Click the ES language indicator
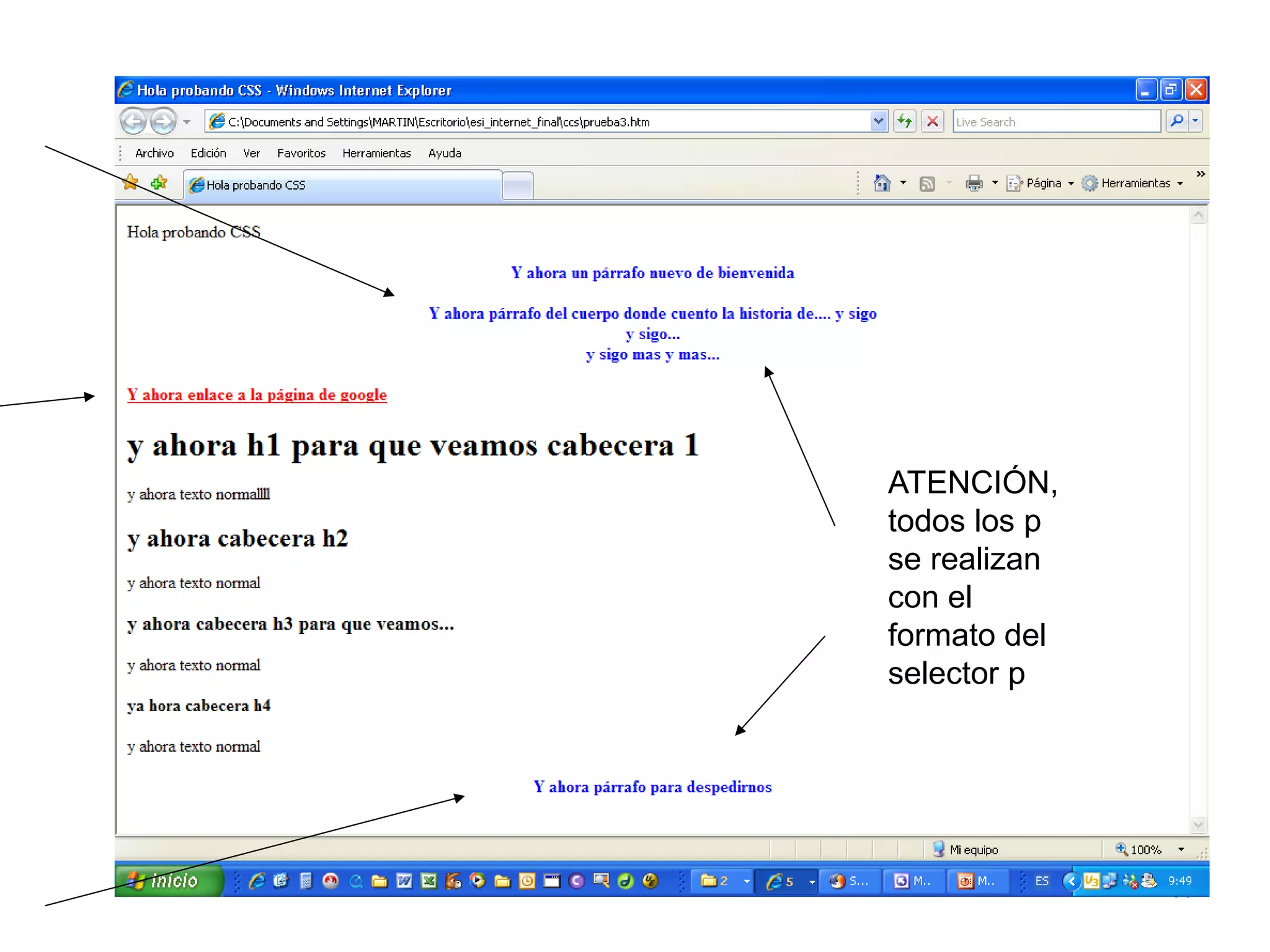The image size is (1270, 952). (1042, 881)
